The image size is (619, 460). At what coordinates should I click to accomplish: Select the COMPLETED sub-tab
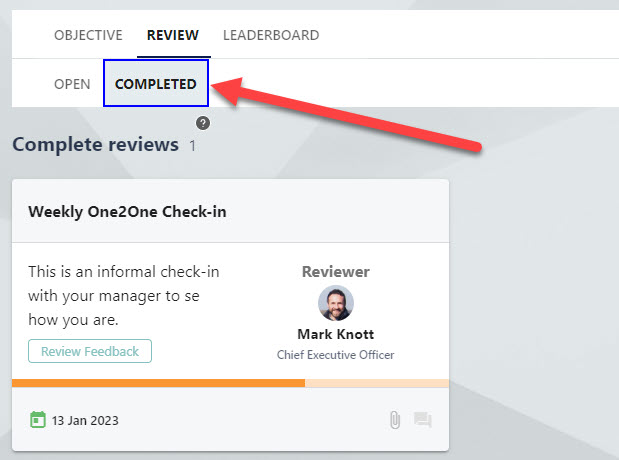156,84
